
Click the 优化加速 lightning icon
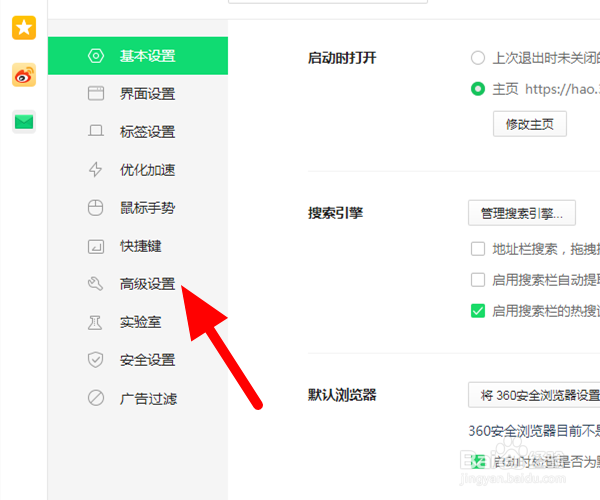[96, 169]
